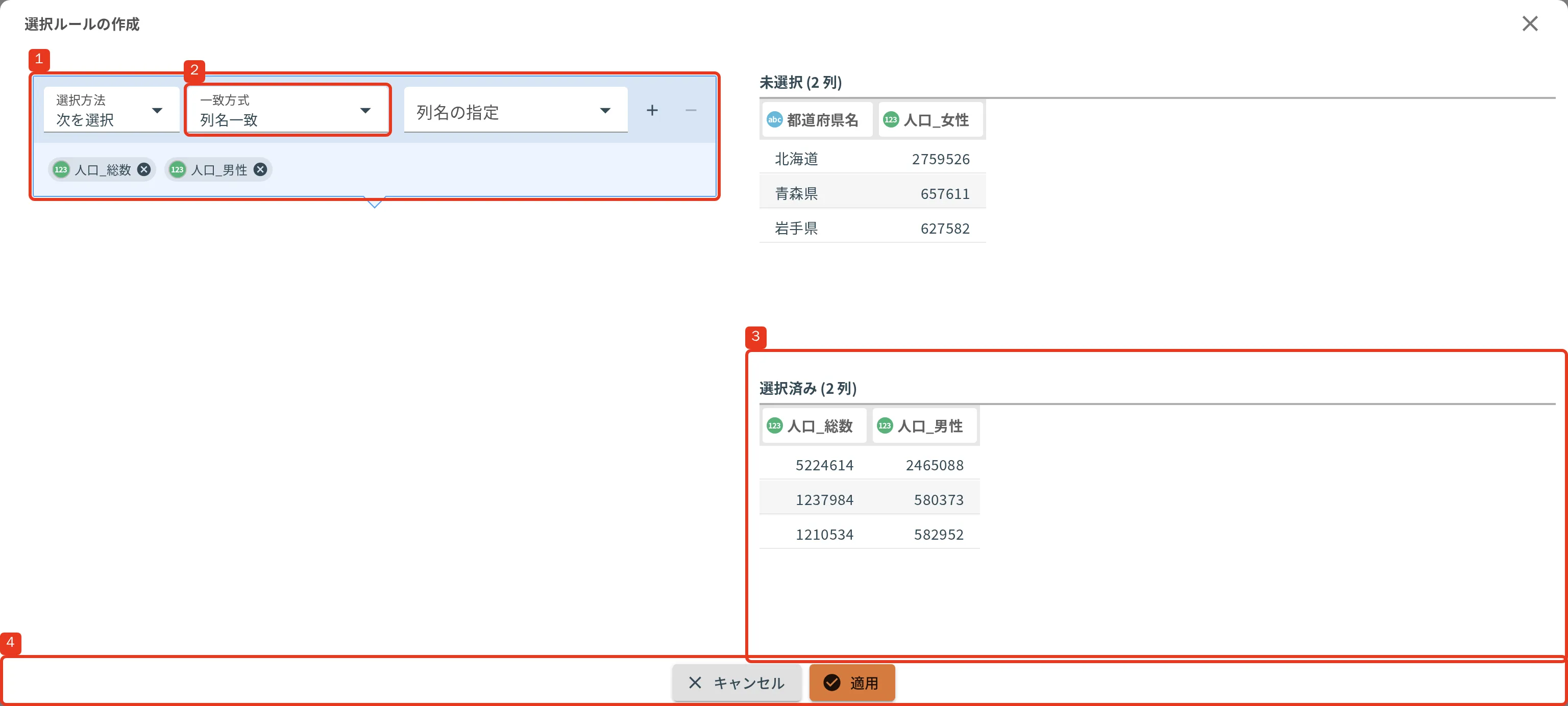Remove the 人口_男性 chip
The image size is (1568, 706).
point(260,170)
